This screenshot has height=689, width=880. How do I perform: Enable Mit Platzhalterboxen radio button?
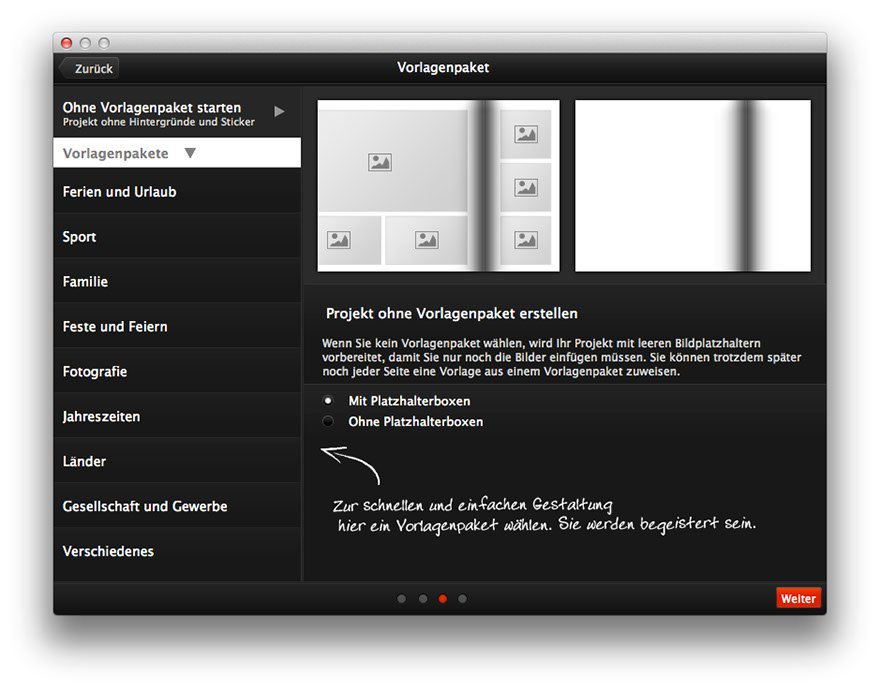tap(328, 401)
